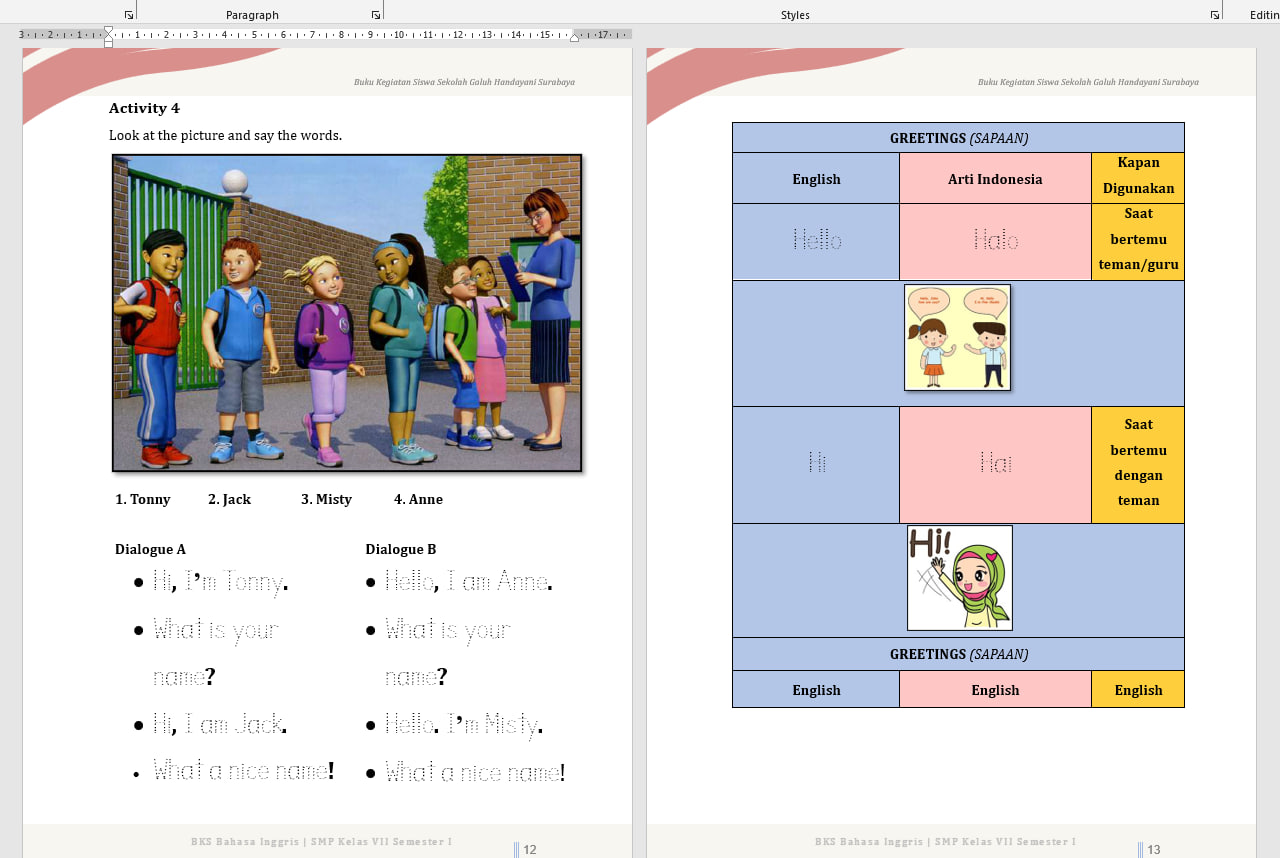This screenshot has height=858, width=1280.
Task: Click the caption '2. Jack'
Action: point(229,499)
